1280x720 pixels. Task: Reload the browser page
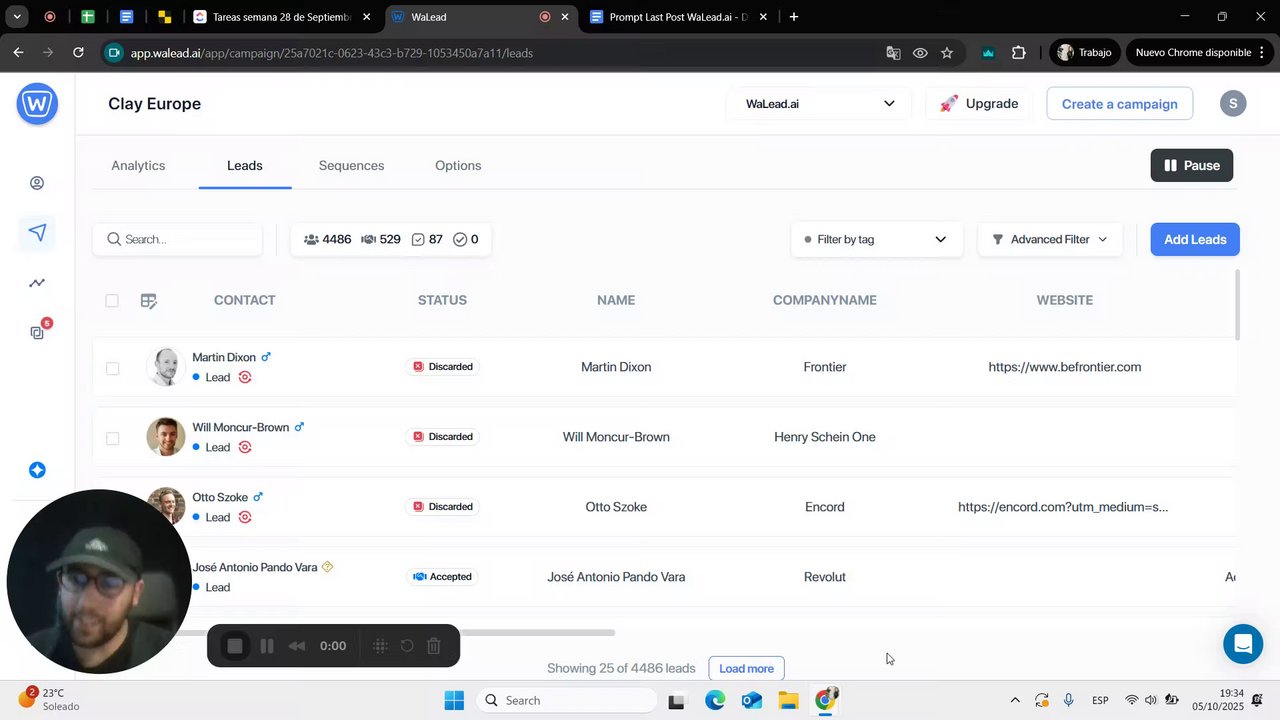78,52
